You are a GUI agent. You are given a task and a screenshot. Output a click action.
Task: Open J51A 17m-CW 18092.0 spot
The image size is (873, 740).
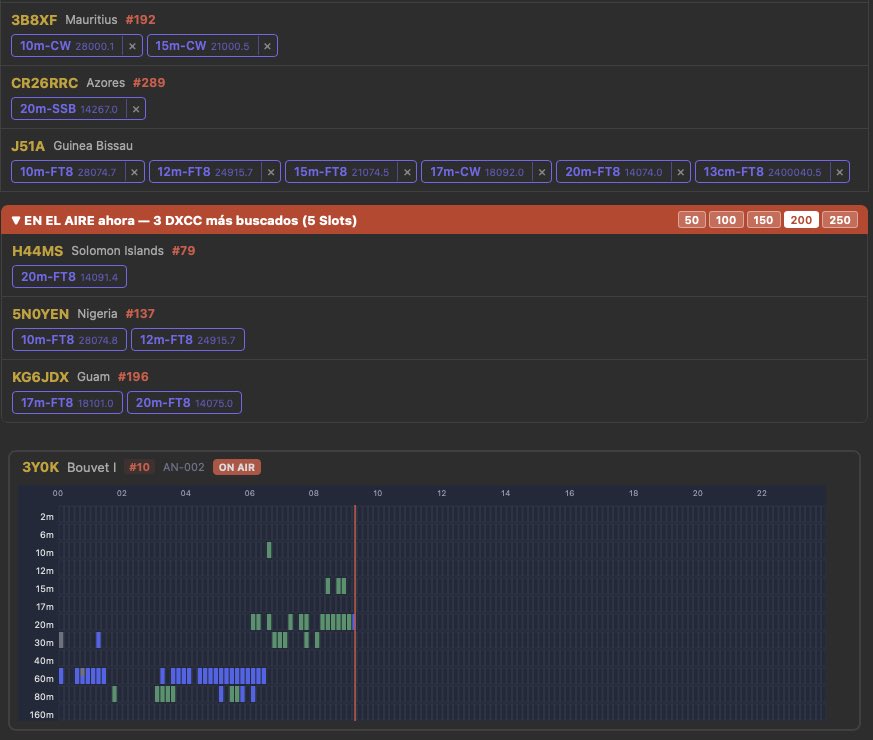pos(477,172)
